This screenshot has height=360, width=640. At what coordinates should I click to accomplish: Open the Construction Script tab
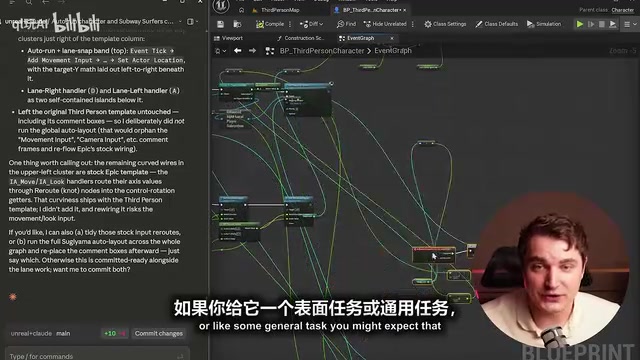click(300, 38)
